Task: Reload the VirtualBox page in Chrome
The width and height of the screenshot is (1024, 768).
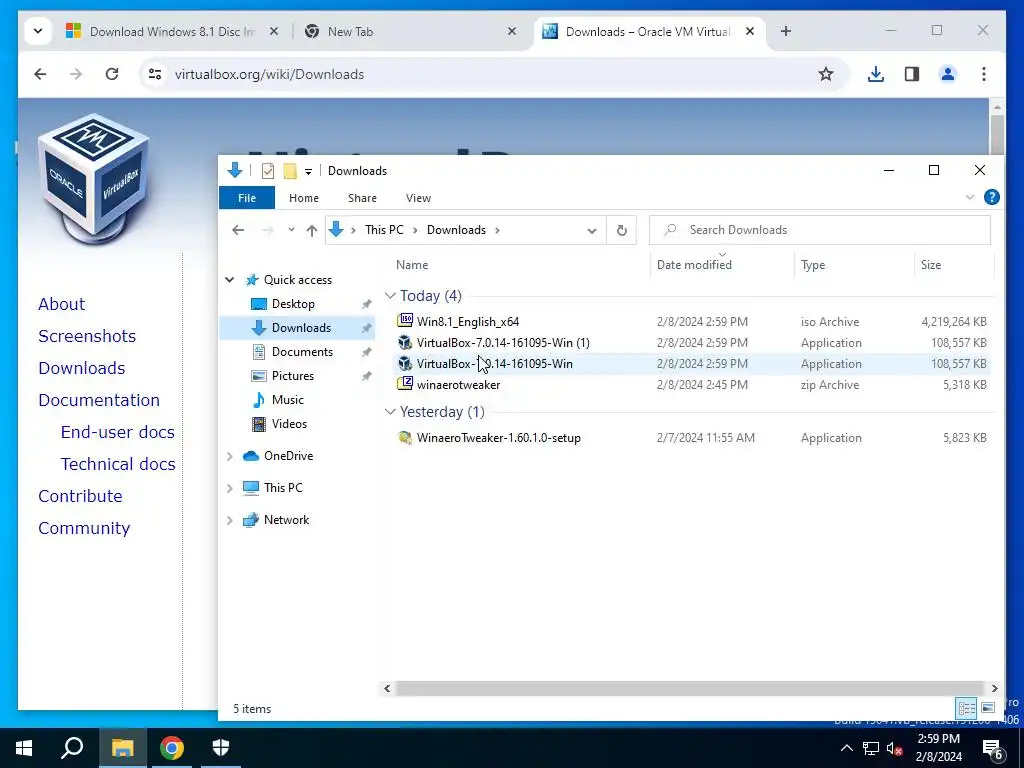Action: 112,74
